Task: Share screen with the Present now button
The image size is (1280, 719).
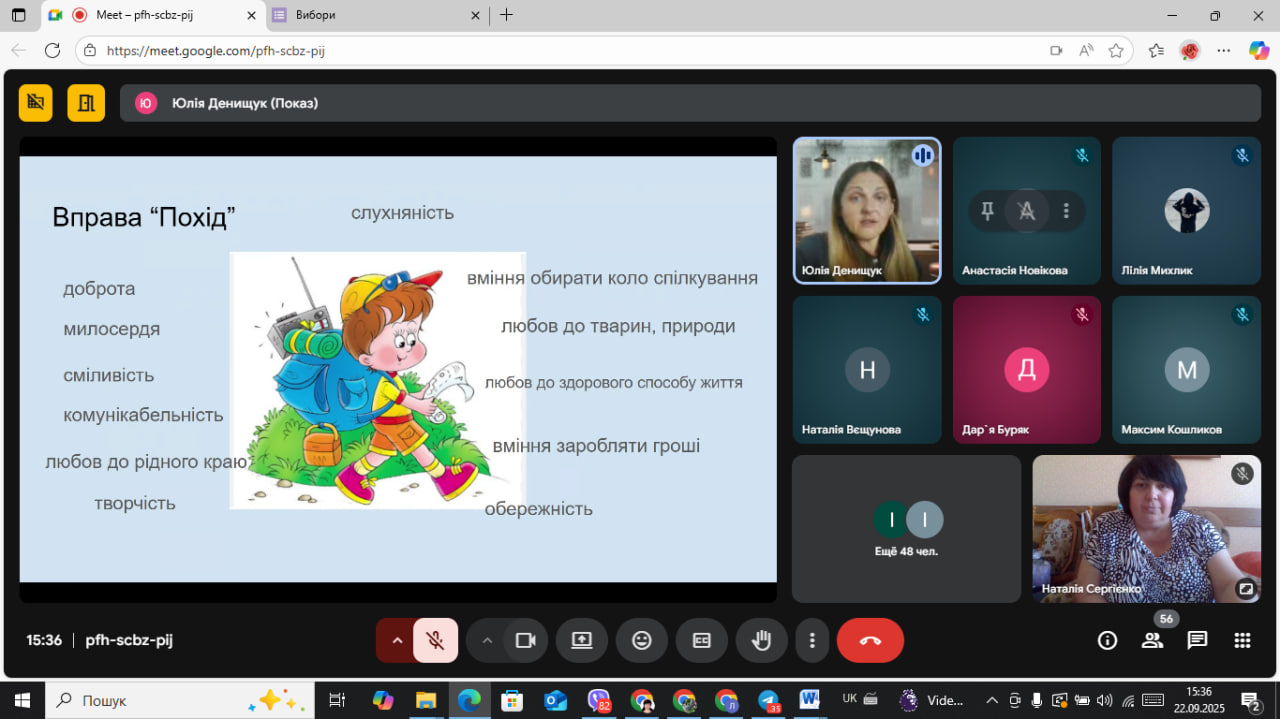Action: (x=582, y=641)
